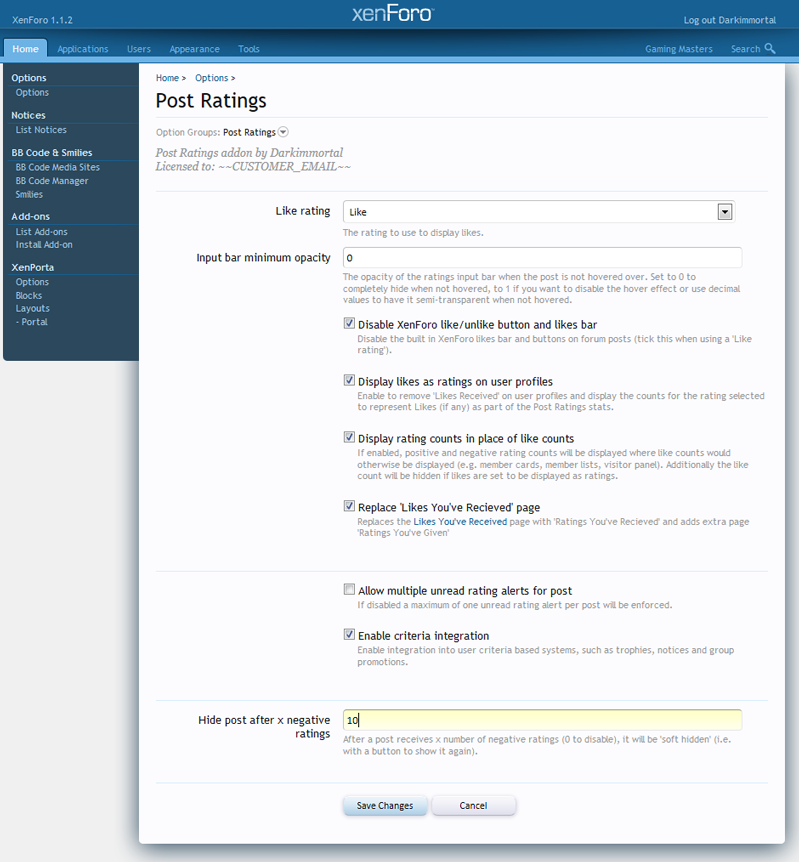Follow the Likes You've Received link

(x=460, y=522)
